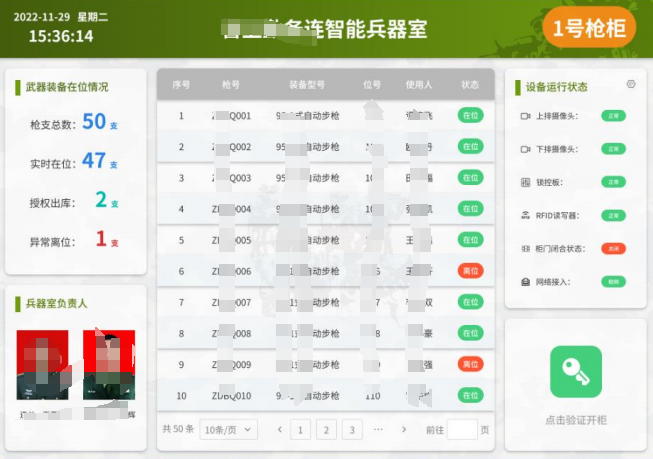Click 设备运行状态 panel title
Image resolution: width=653 pixels, height=459 pixels.
pos(556,87)
